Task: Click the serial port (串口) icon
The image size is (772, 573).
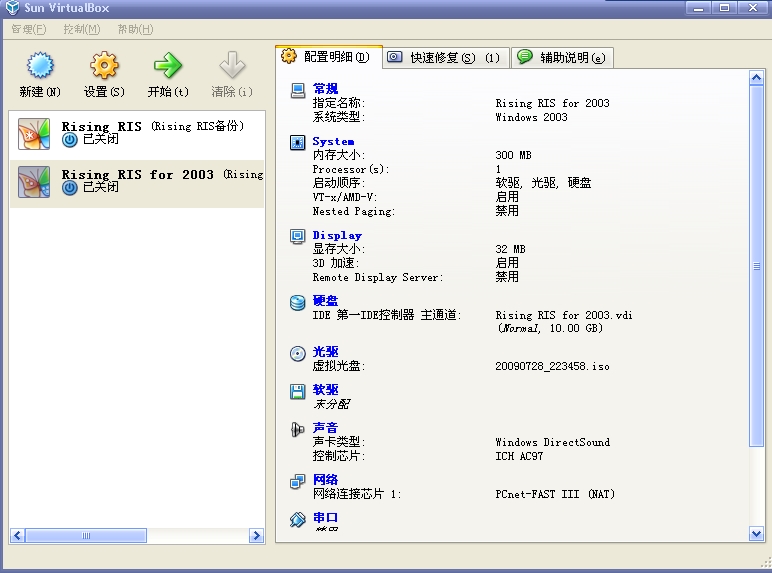Action: 297,519
